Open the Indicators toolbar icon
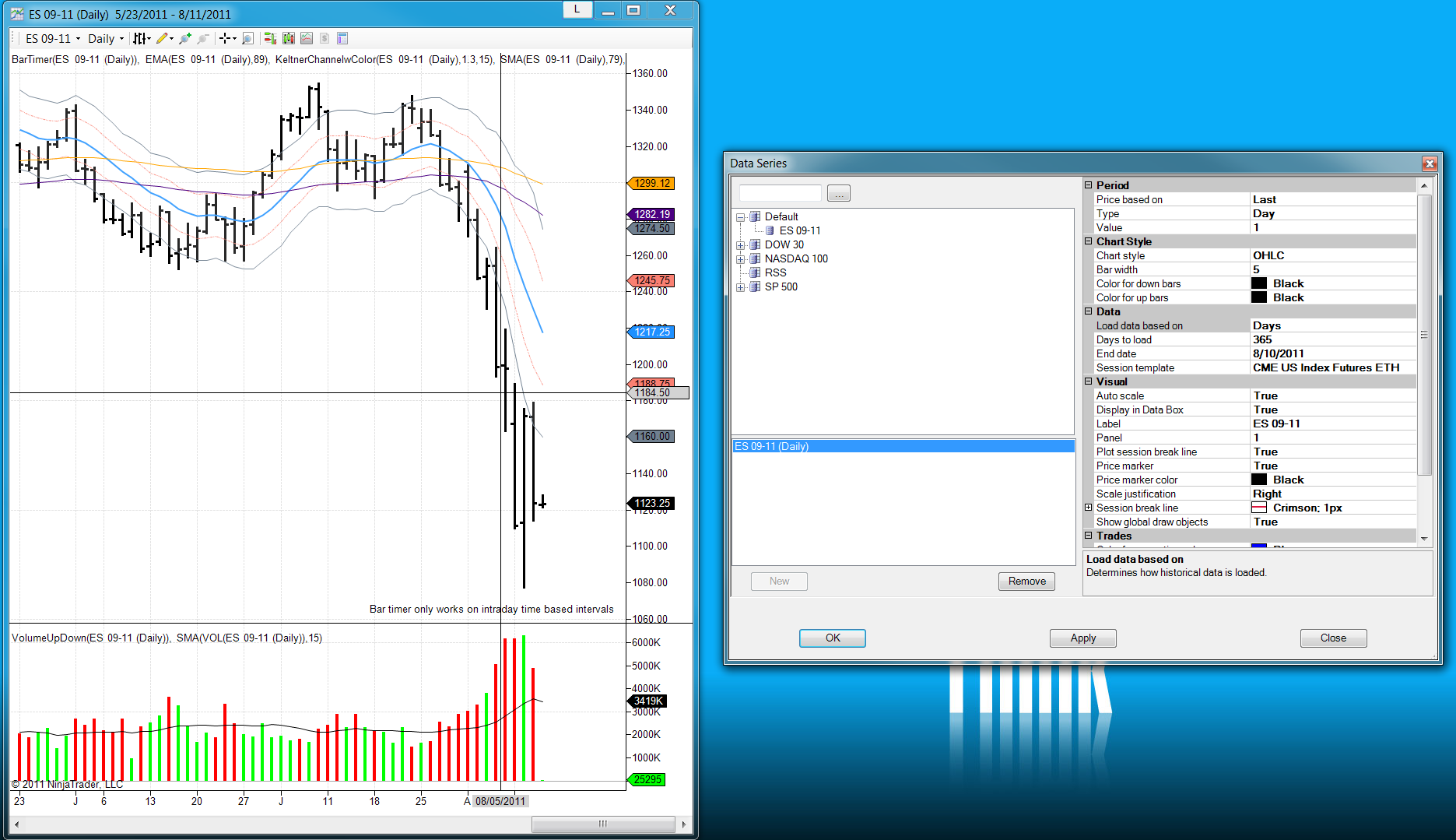 tap(307, 38)
